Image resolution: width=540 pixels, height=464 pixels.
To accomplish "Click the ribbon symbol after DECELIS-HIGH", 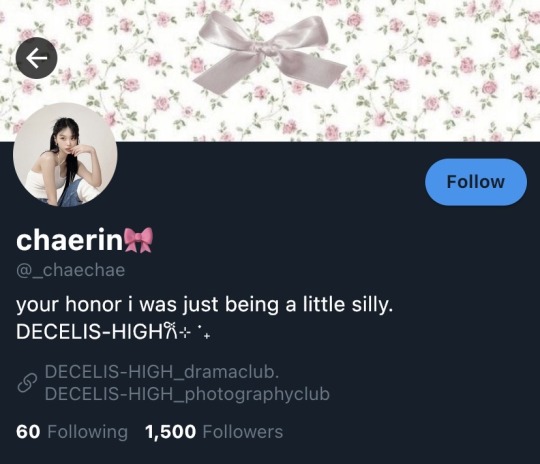I will coord(171,331).
